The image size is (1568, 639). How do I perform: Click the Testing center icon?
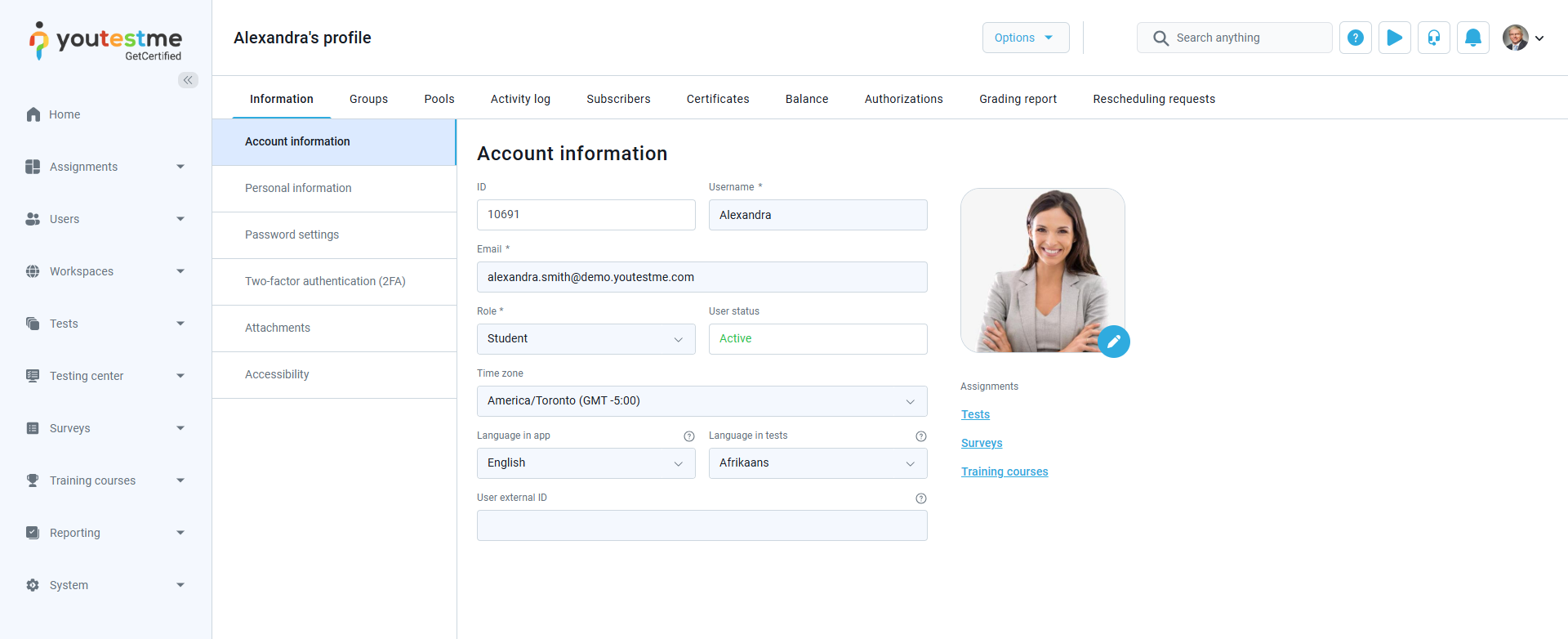[x=33, y=376]
